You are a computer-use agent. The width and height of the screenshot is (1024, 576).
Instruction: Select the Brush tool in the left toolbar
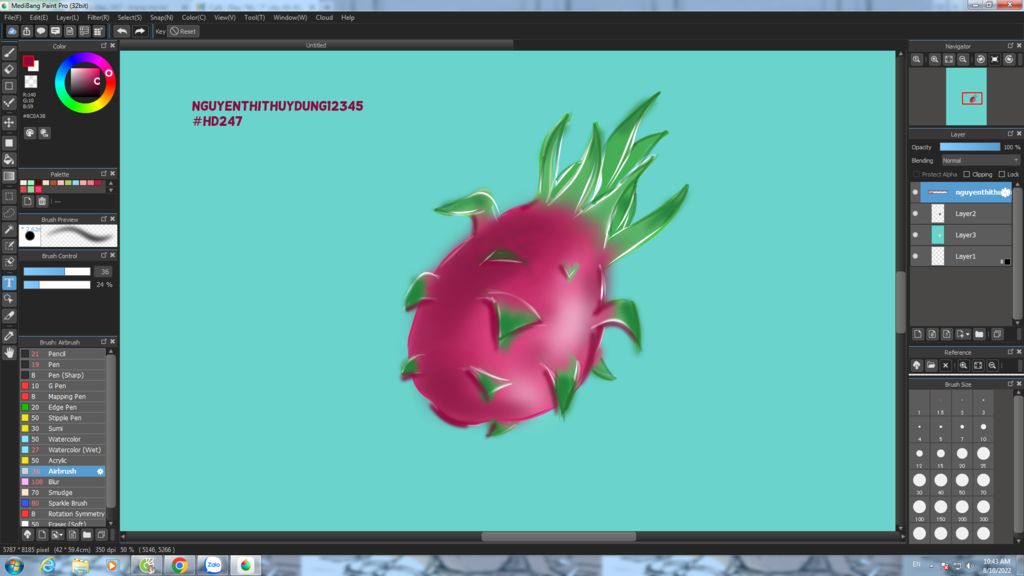click(x=9, y=53)
